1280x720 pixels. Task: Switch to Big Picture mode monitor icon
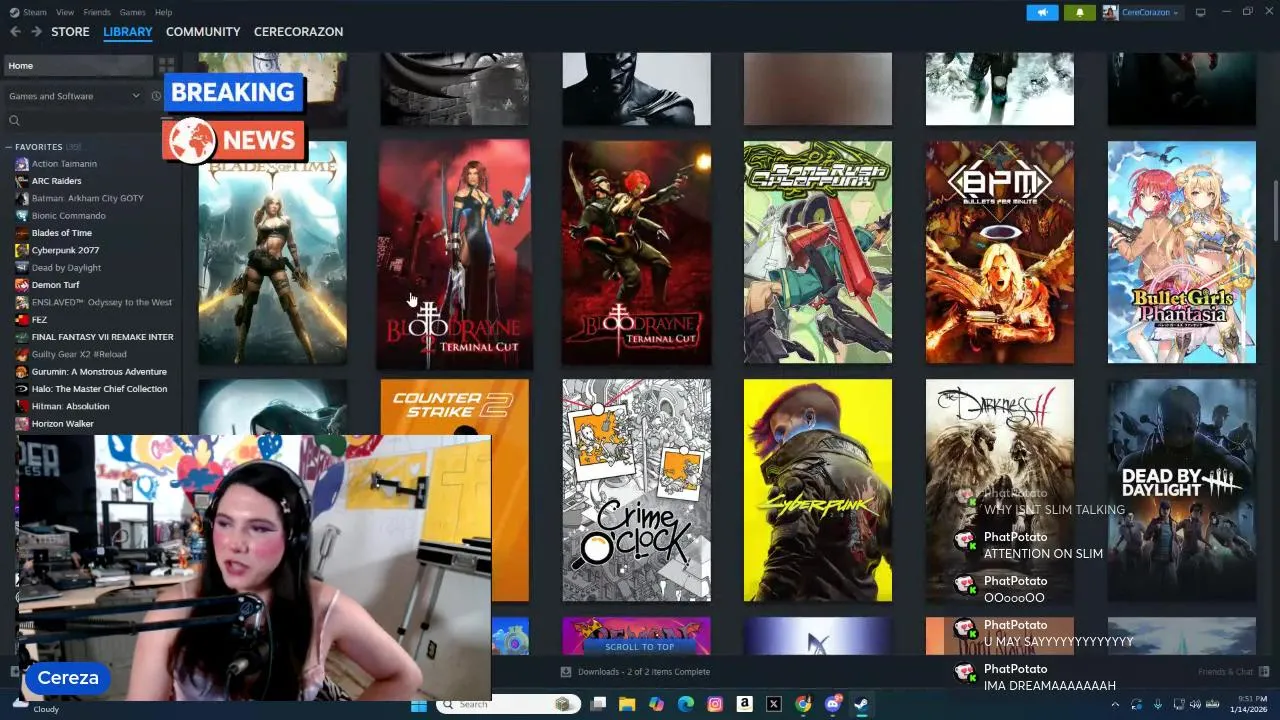point(1201,12)
